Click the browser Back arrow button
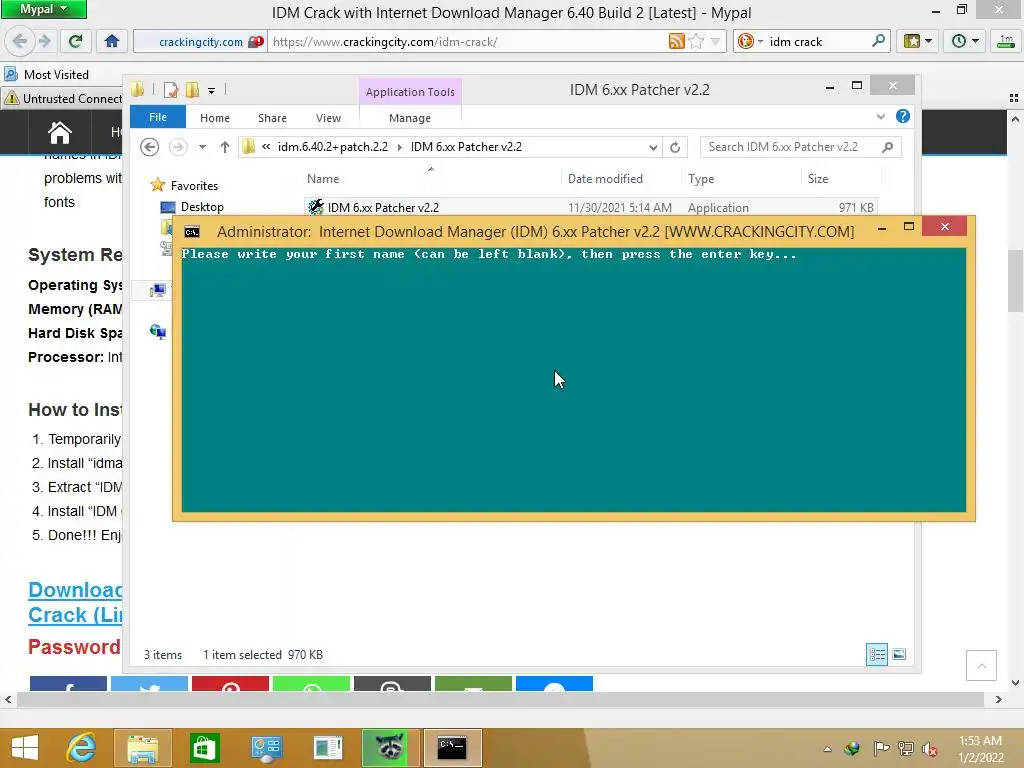The image size is (1024, 768). click(x=20, y=42)
